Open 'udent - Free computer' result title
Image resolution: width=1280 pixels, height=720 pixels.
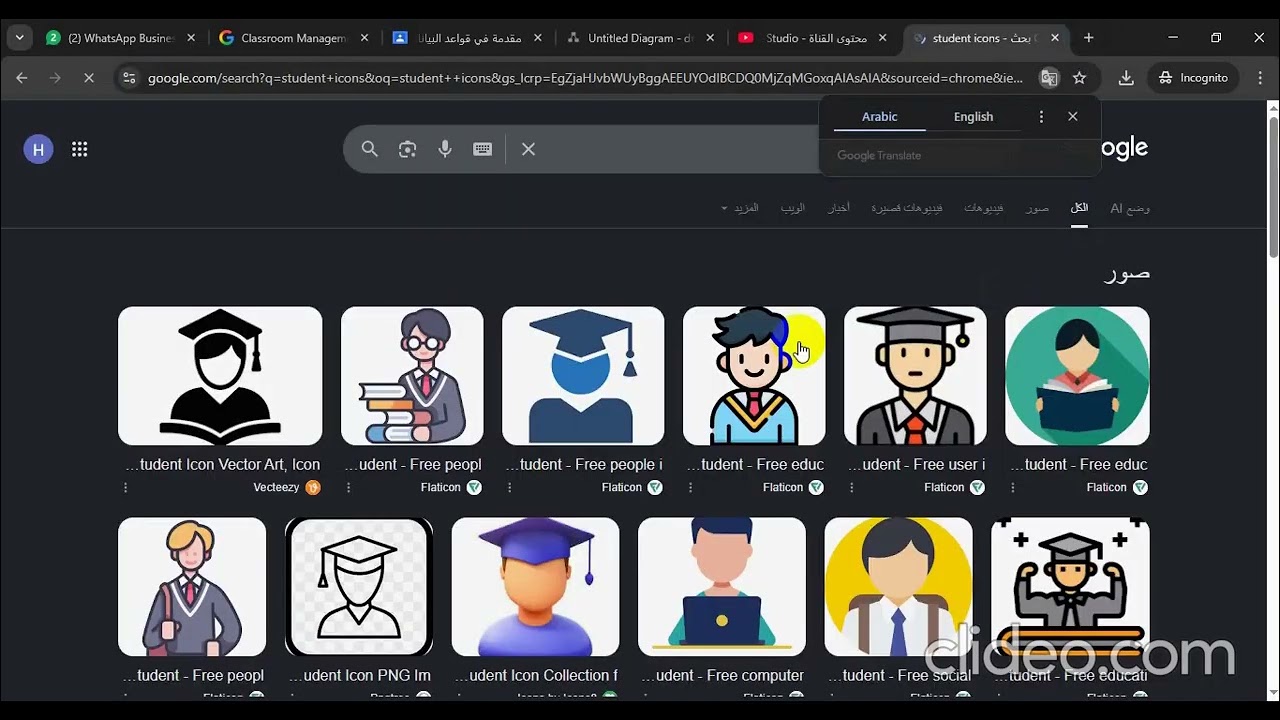point(723,675)
